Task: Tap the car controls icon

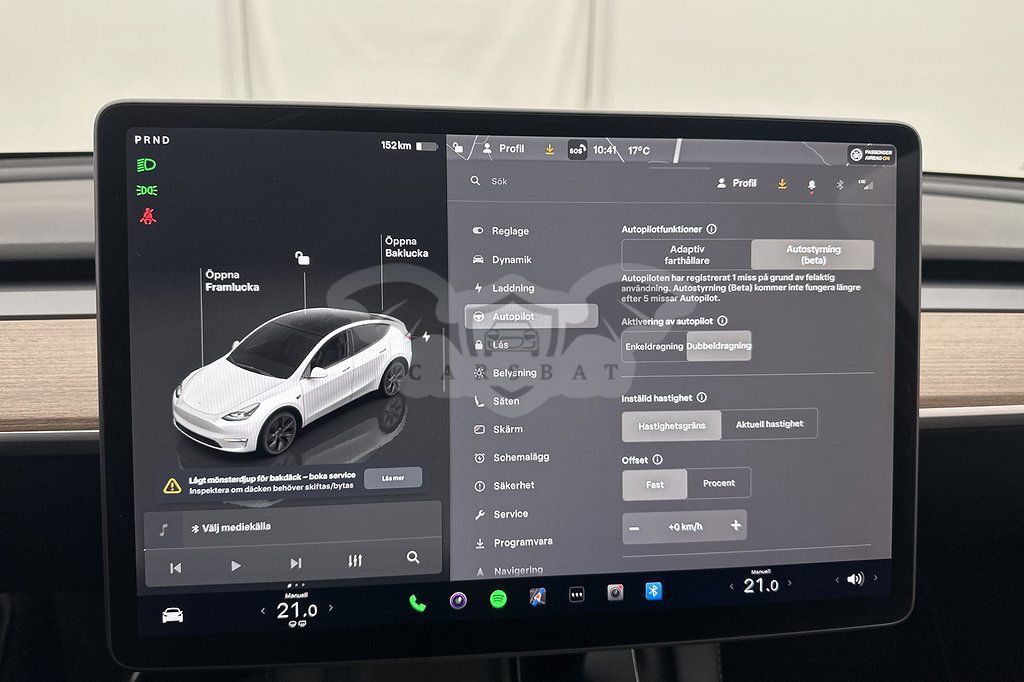Action: pyautogui.click(x=173, y=615)
